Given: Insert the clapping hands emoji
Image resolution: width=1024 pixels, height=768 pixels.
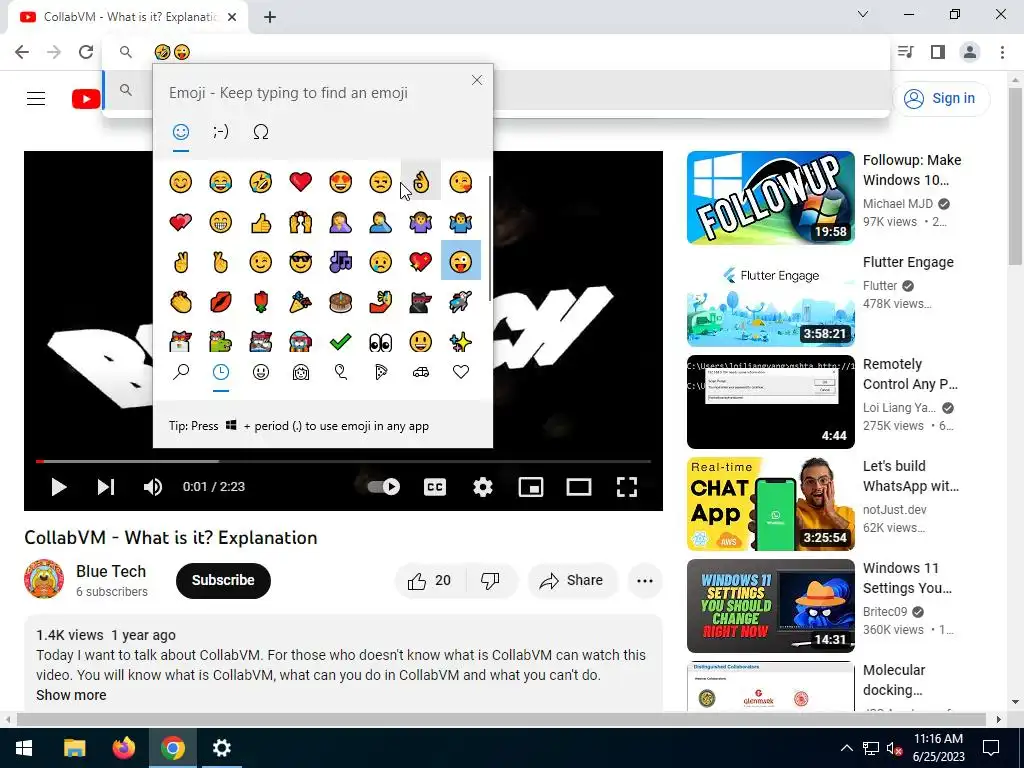Looking at the screenshot, I should (181, 302).
